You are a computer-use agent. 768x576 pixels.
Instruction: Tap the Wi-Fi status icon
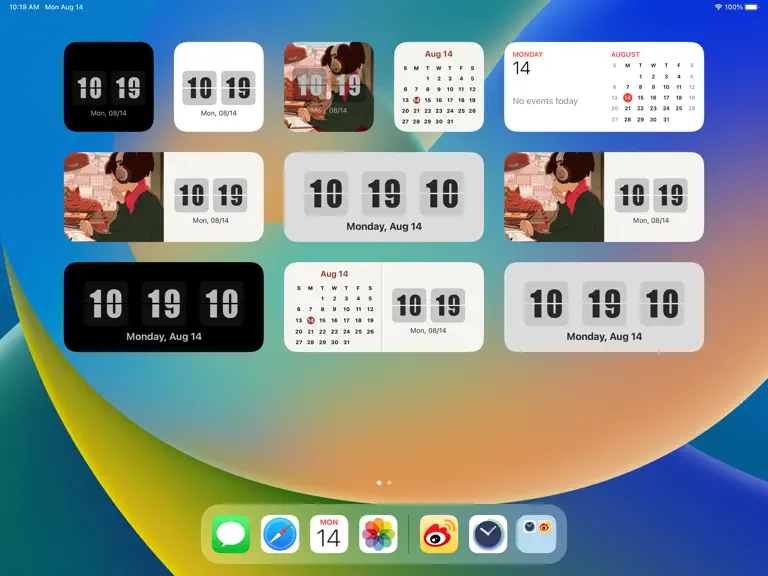pos(718,7)
